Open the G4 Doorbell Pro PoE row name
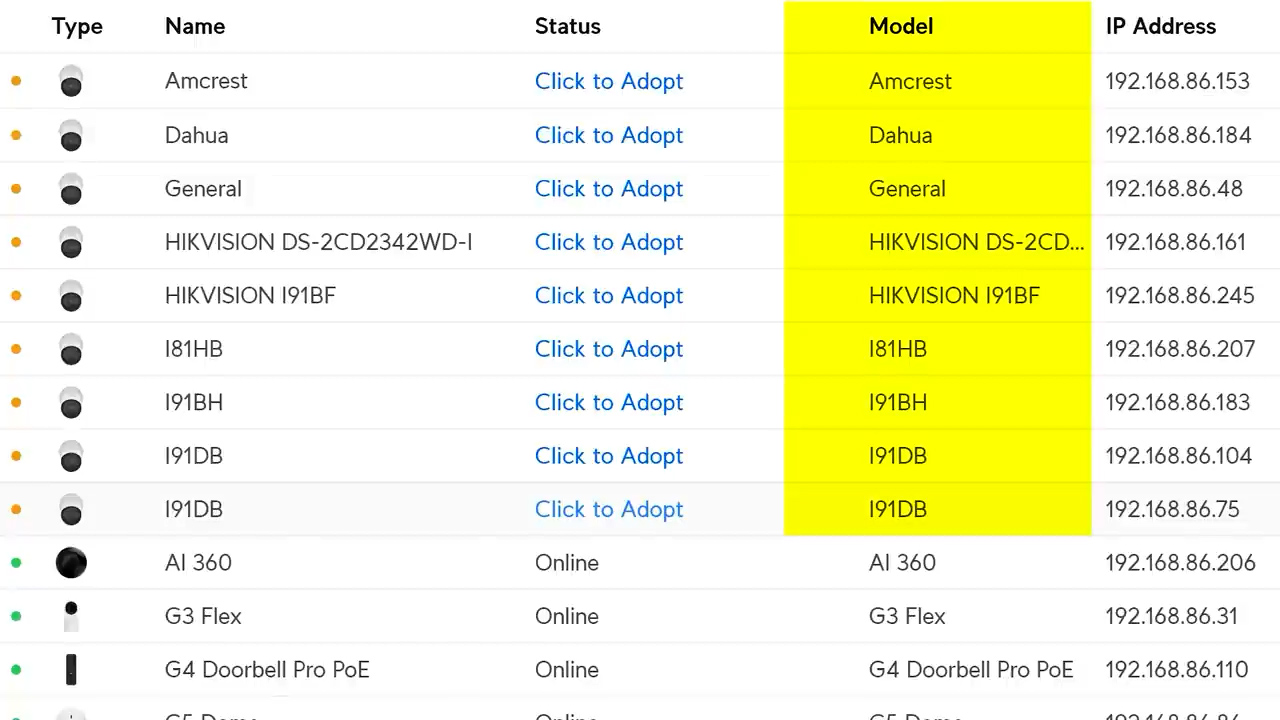The height and width of the screenshot is (720, 1280). 267,670
